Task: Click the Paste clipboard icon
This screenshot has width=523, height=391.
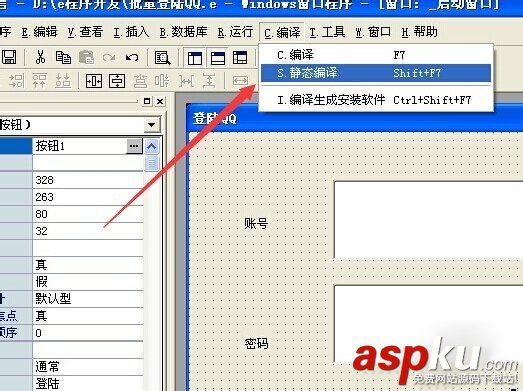Action: pos(86,57)
